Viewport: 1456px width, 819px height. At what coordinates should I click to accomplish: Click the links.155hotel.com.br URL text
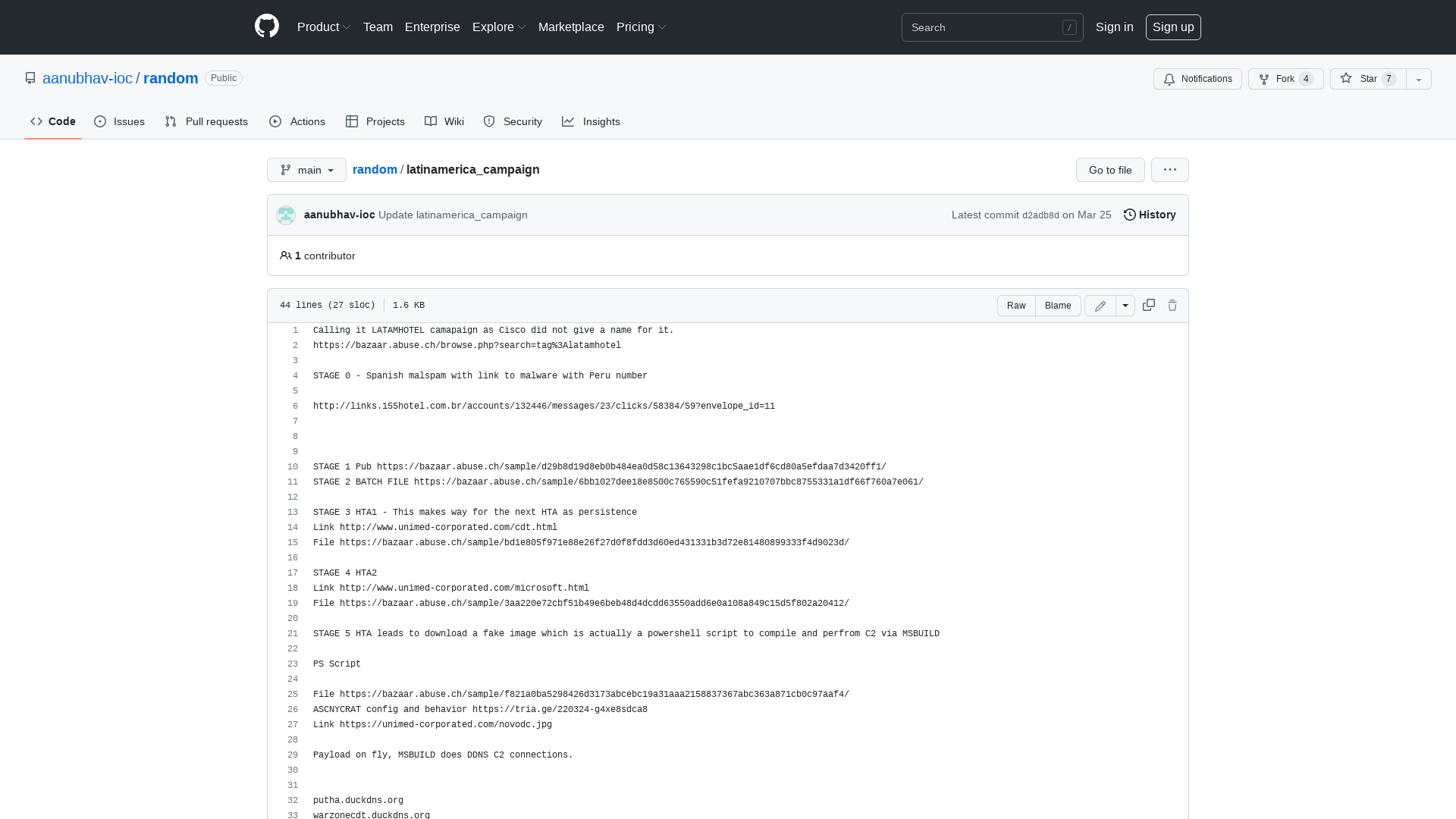coord(544,406)
